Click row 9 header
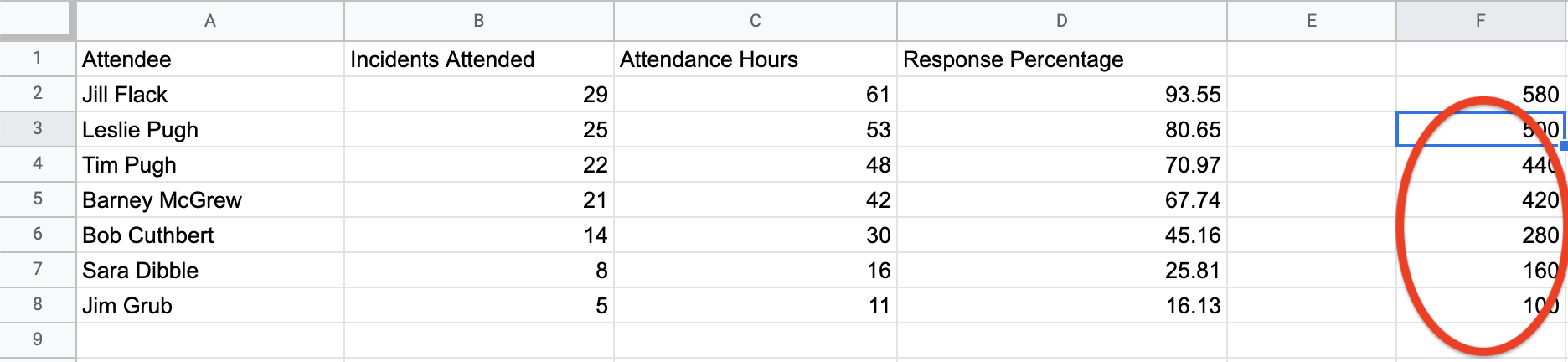This screenshot has height=362, width=1568. (x=38, y=339)
